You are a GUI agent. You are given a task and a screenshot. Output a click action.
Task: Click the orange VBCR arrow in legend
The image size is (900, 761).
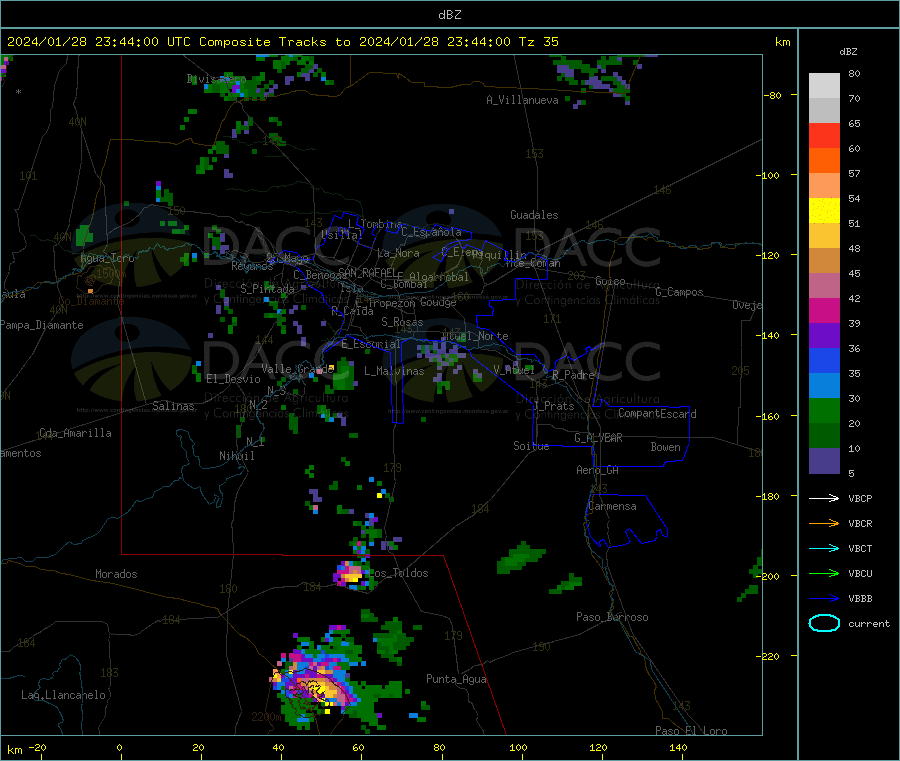pos(824,523)
